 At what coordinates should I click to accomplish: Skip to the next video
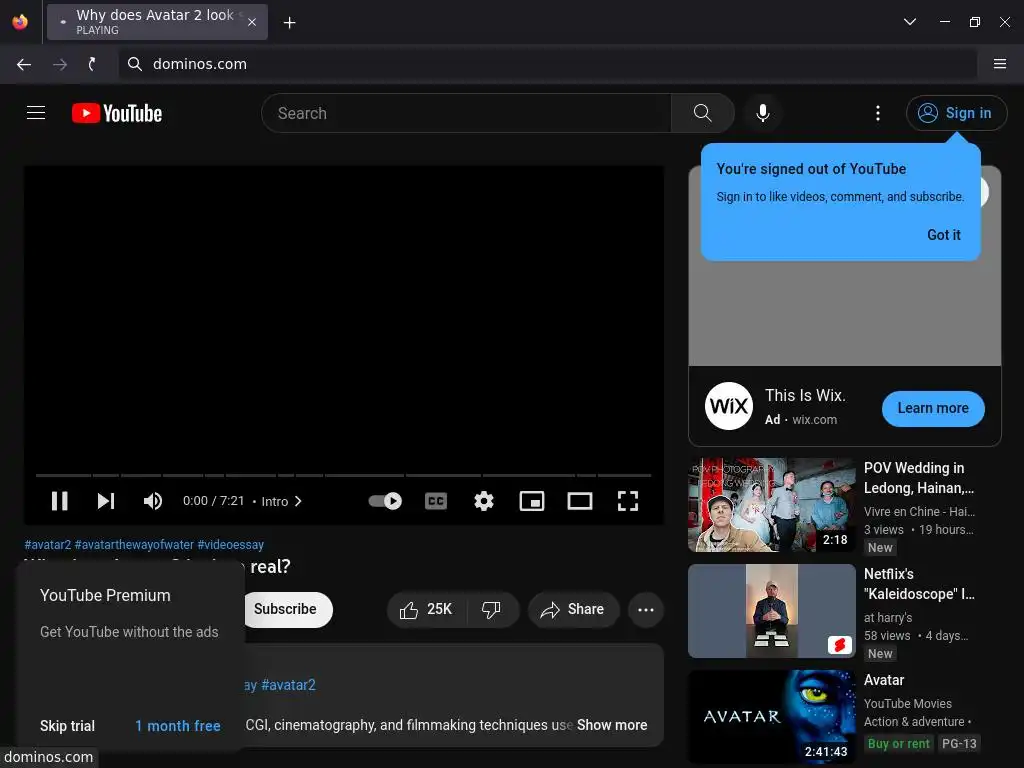point(106,501)
